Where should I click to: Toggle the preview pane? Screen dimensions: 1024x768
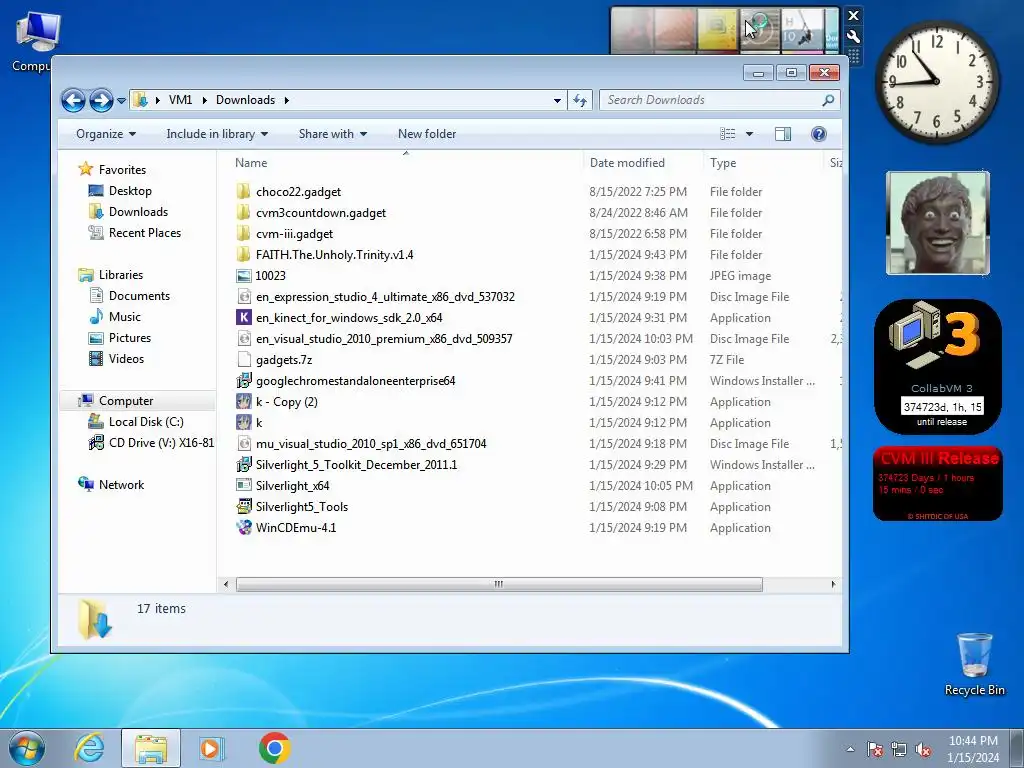(782, 134)
